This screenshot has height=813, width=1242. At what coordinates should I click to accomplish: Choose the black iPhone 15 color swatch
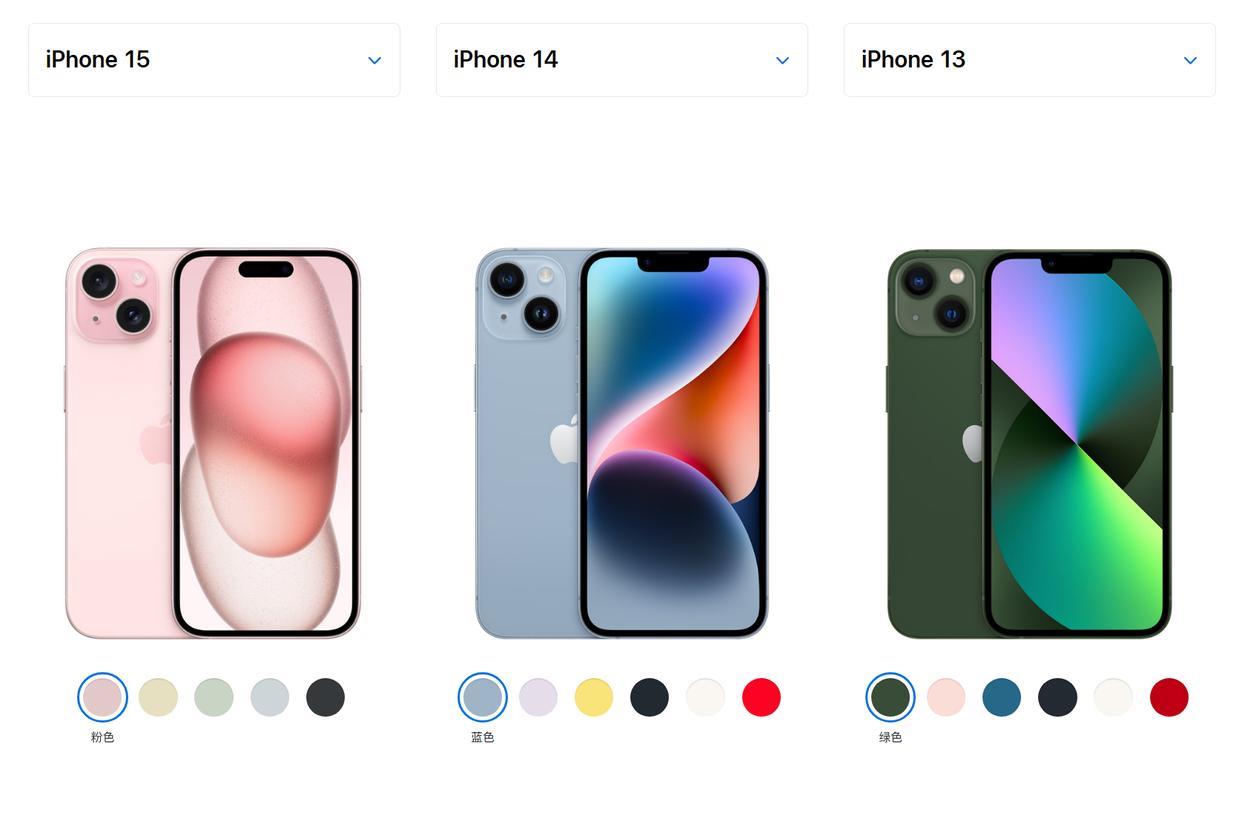pos(325,697)
